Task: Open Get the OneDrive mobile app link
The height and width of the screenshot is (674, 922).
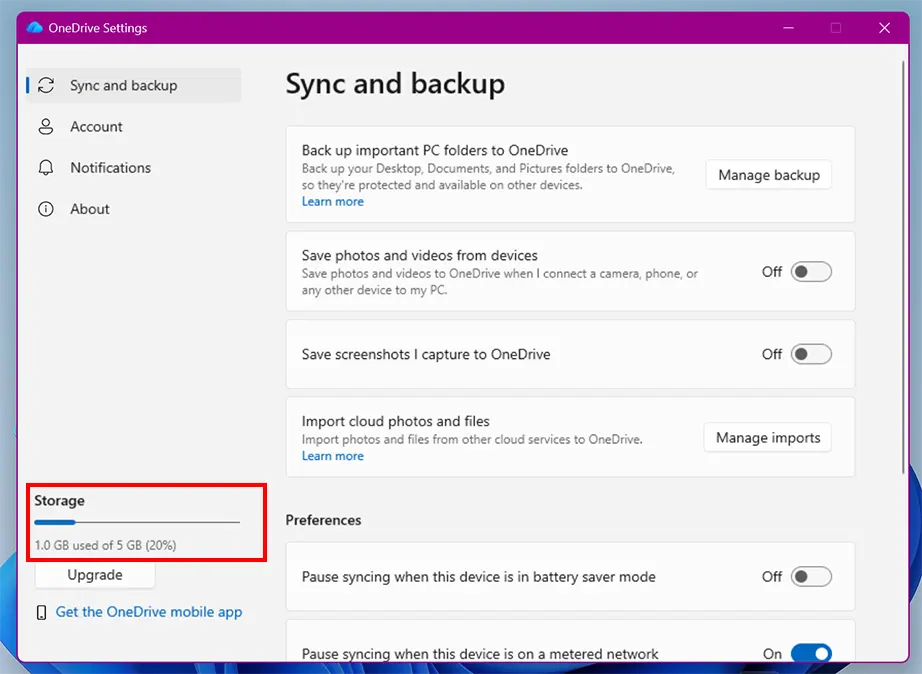Action: pyautogui.click(x=149, y=612)
